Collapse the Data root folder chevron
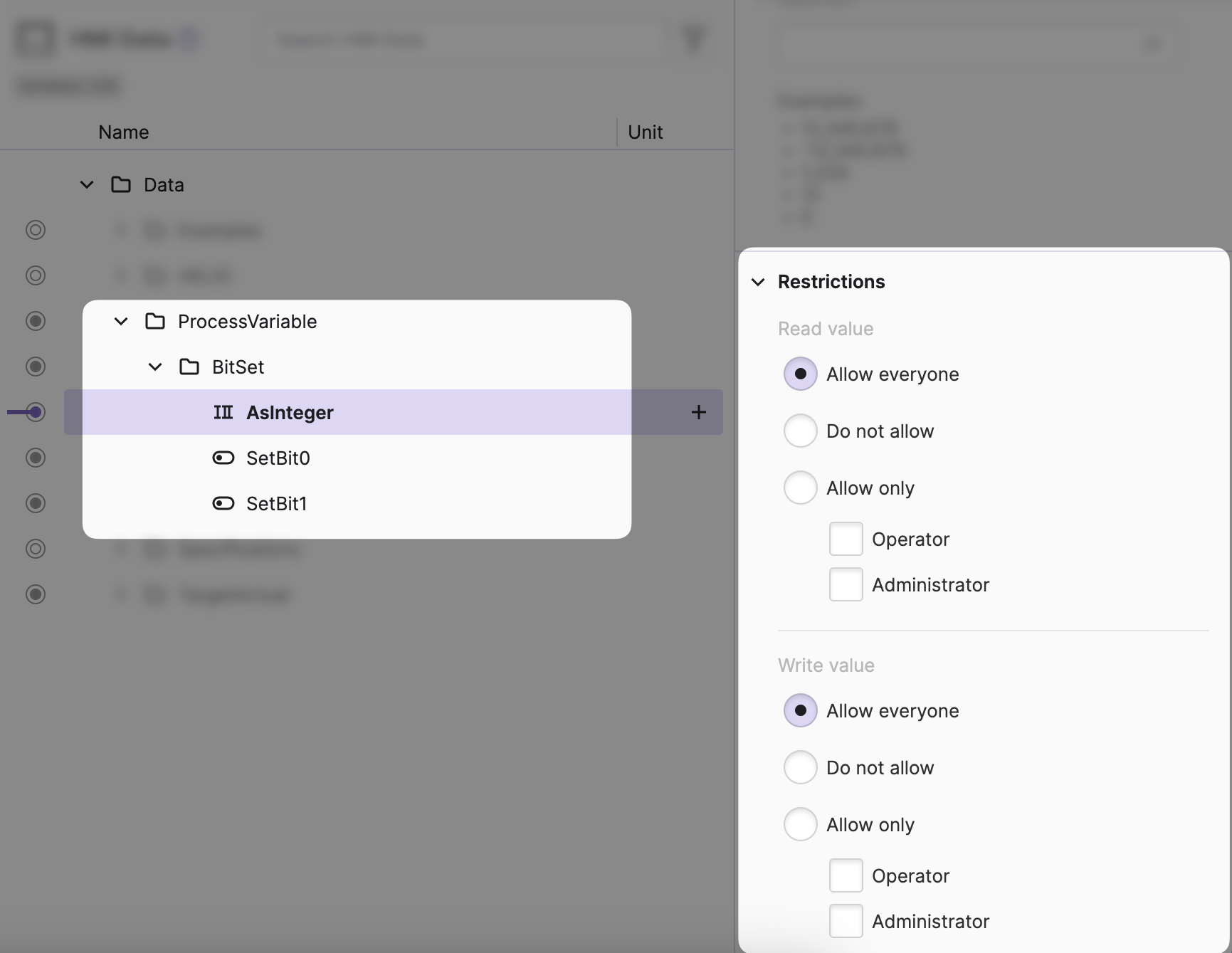Viewport: 1232px width, 953px height. point(87,184)
